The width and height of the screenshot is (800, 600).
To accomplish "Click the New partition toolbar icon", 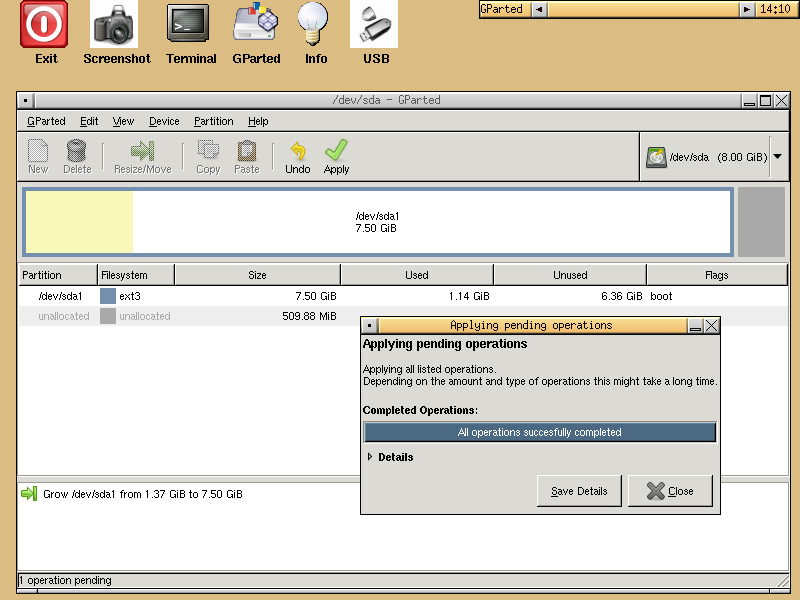I will [38, 157].
